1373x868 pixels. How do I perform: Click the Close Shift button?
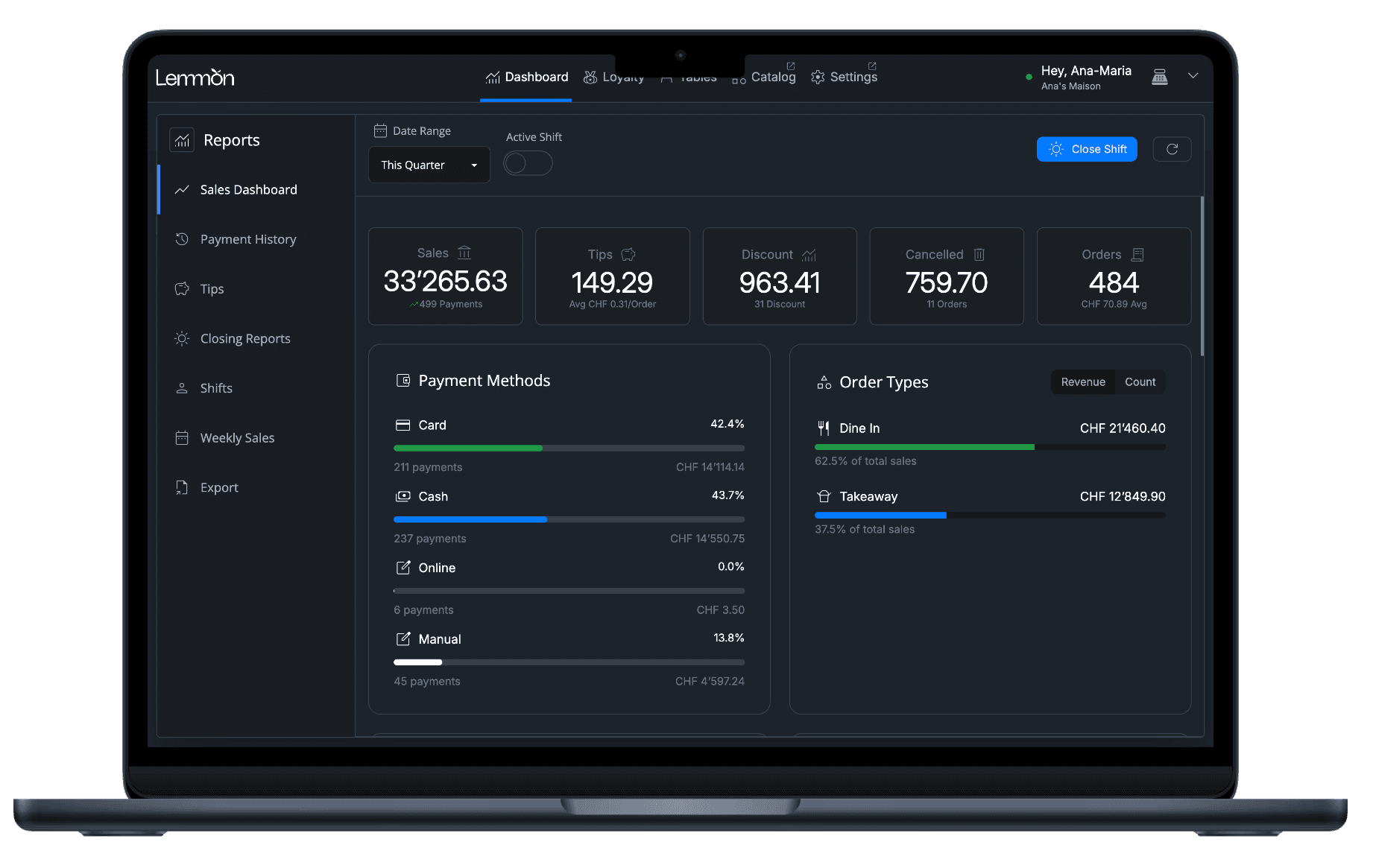[1087, 149]
